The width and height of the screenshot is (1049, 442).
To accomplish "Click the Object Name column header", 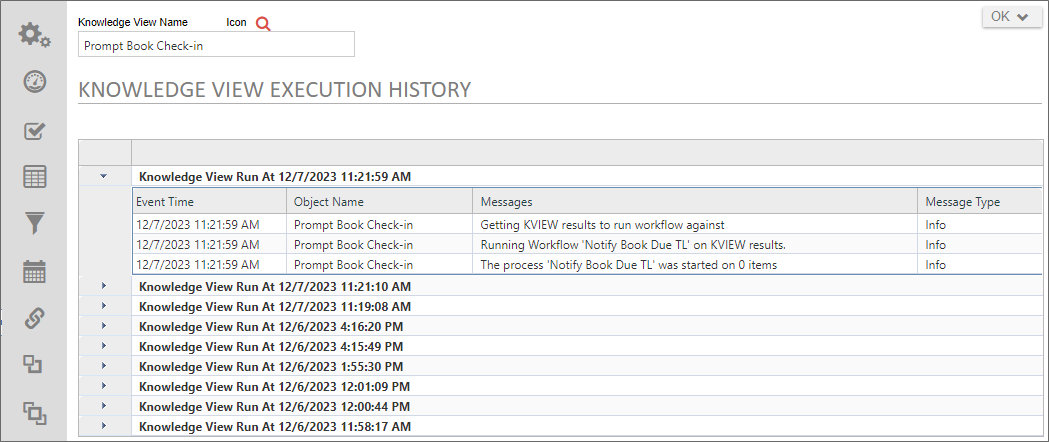I will pos(328,202).
